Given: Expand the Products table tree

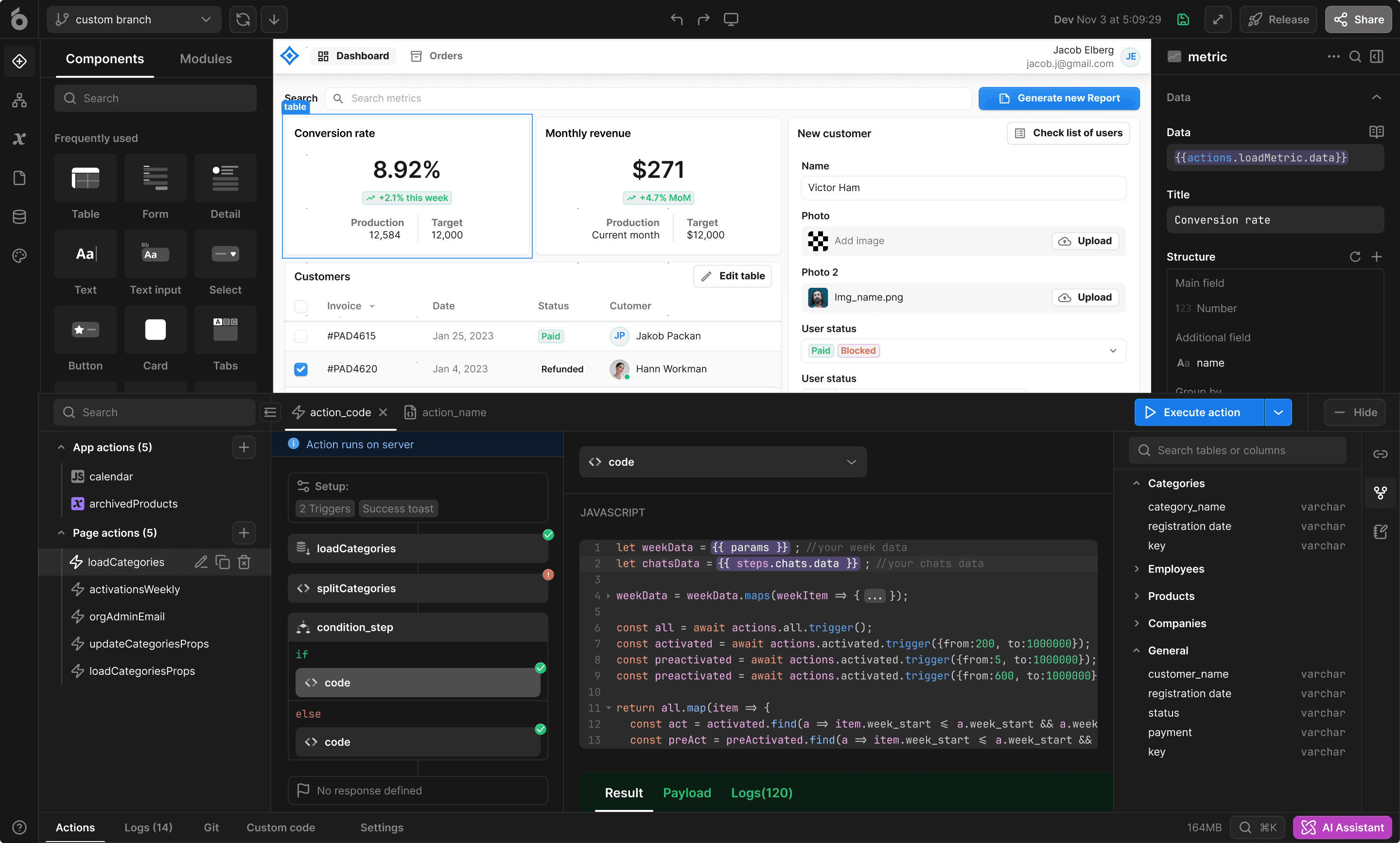Looking at the screenshot, I should 1137,597.
